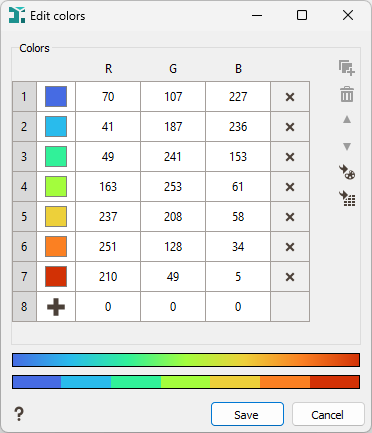Save the color changes

click(247, 414)
